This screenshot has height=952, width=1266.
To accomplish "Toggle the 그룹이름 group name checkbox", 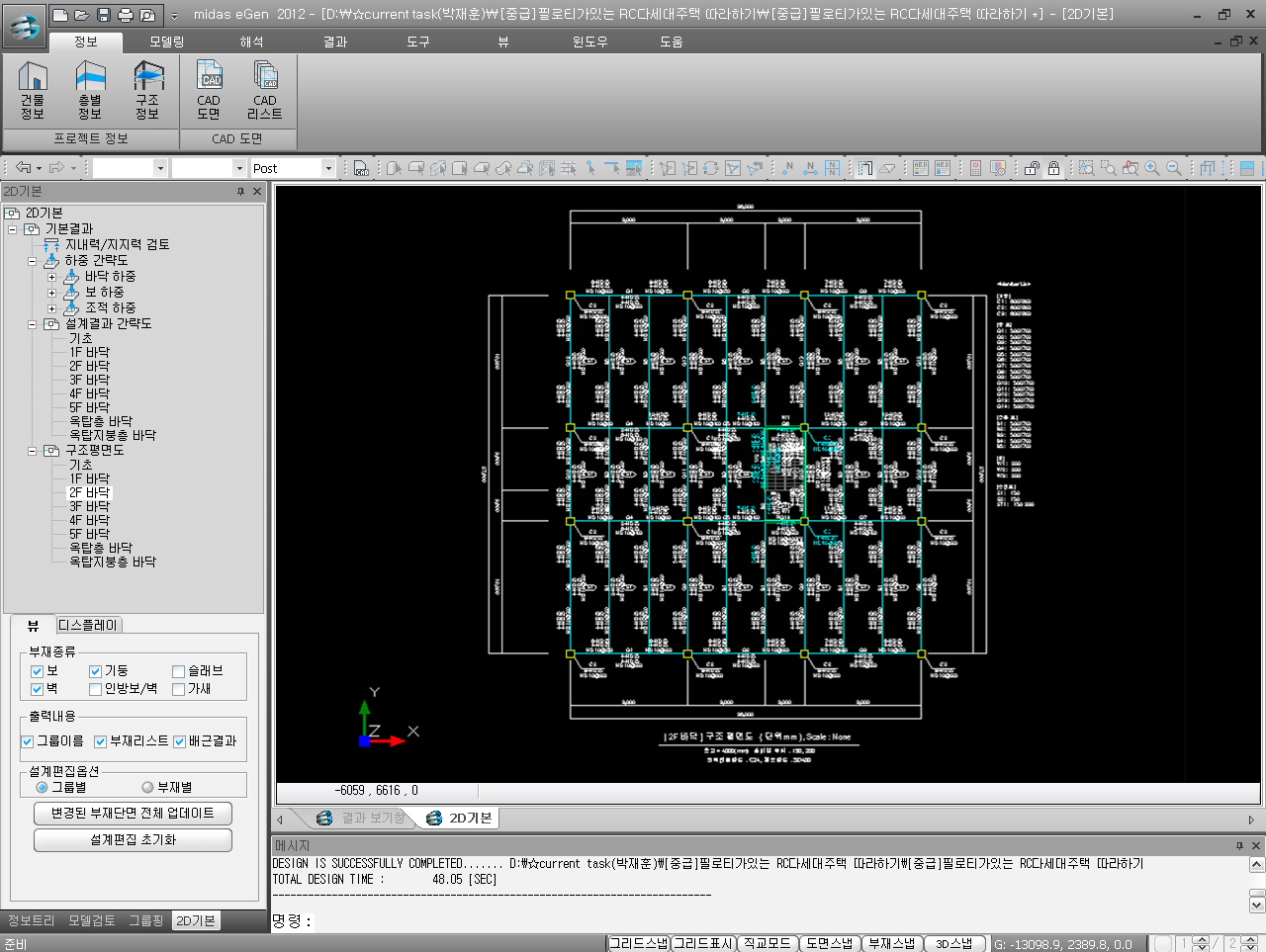I will [28, 741].
